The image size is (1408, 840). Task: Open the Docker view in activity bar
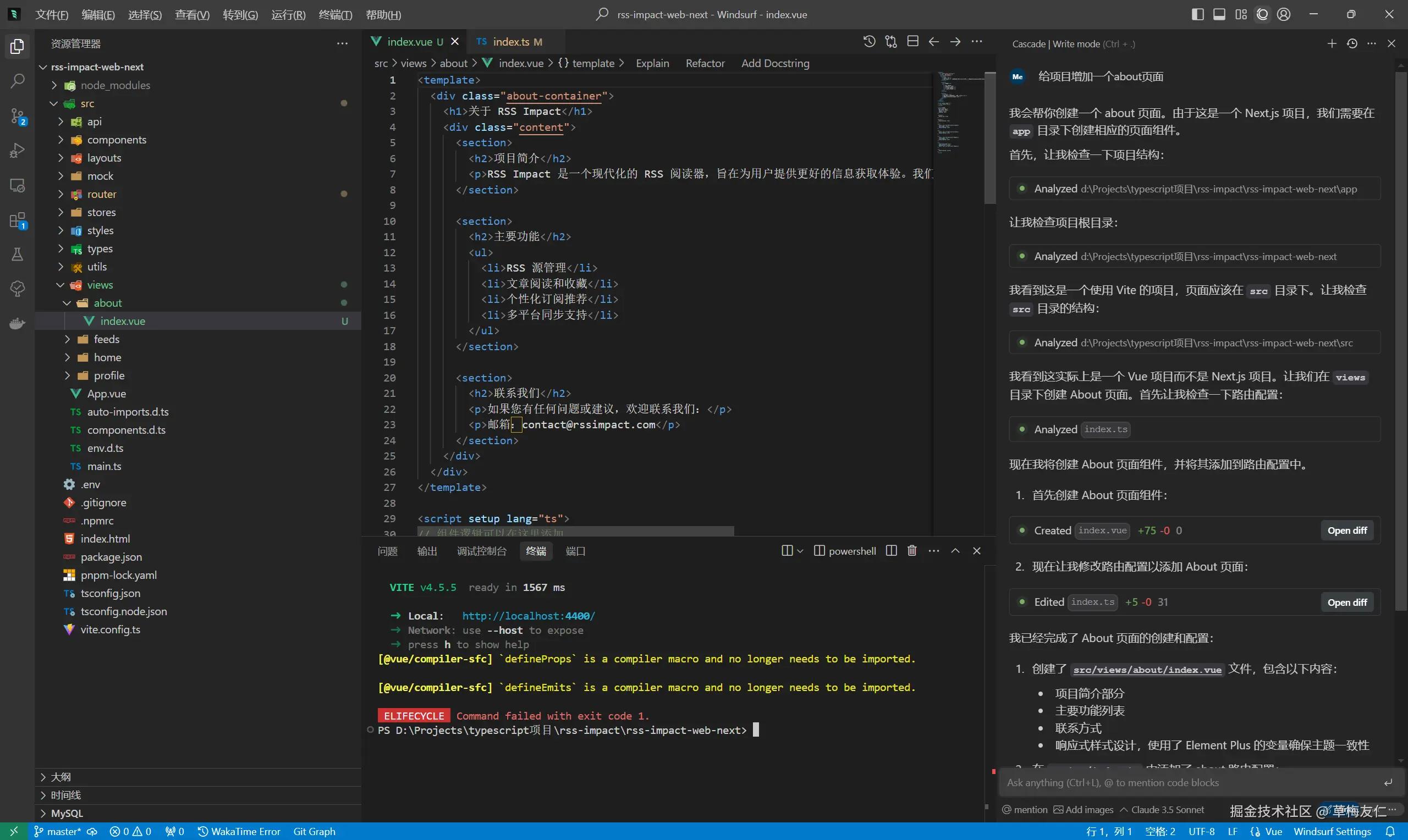pos(17,323)
